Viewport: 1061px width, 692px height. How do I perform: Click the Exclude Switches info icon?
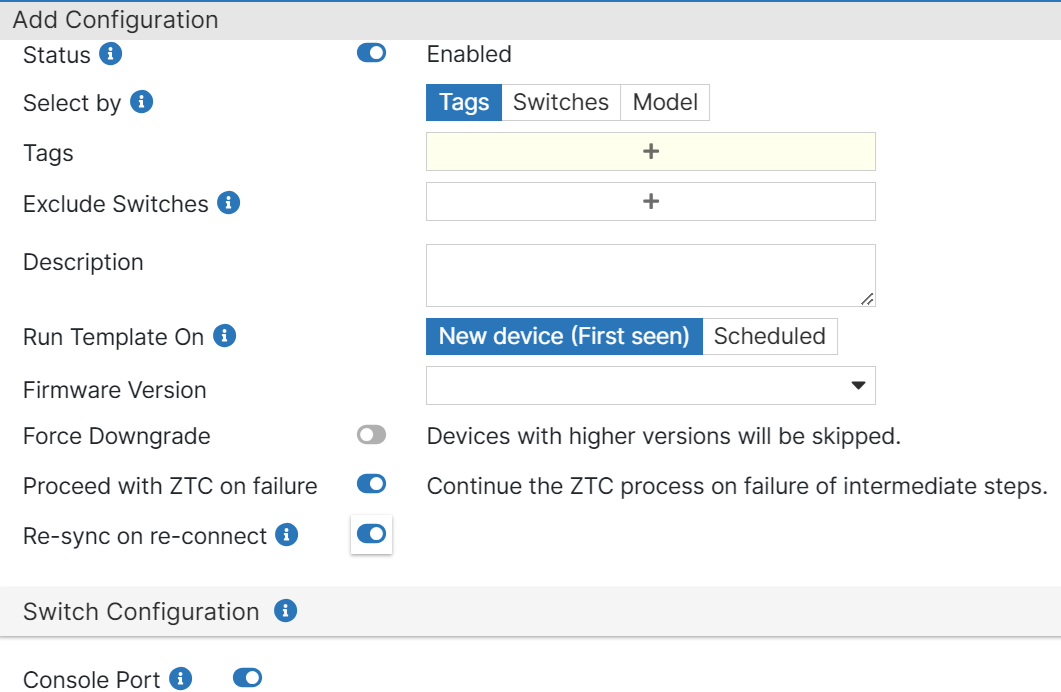click(x=230, y=204)
